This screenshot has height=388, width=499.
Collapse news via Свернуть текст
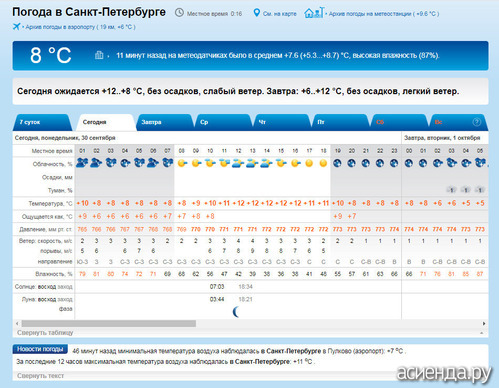coord(40,376)
